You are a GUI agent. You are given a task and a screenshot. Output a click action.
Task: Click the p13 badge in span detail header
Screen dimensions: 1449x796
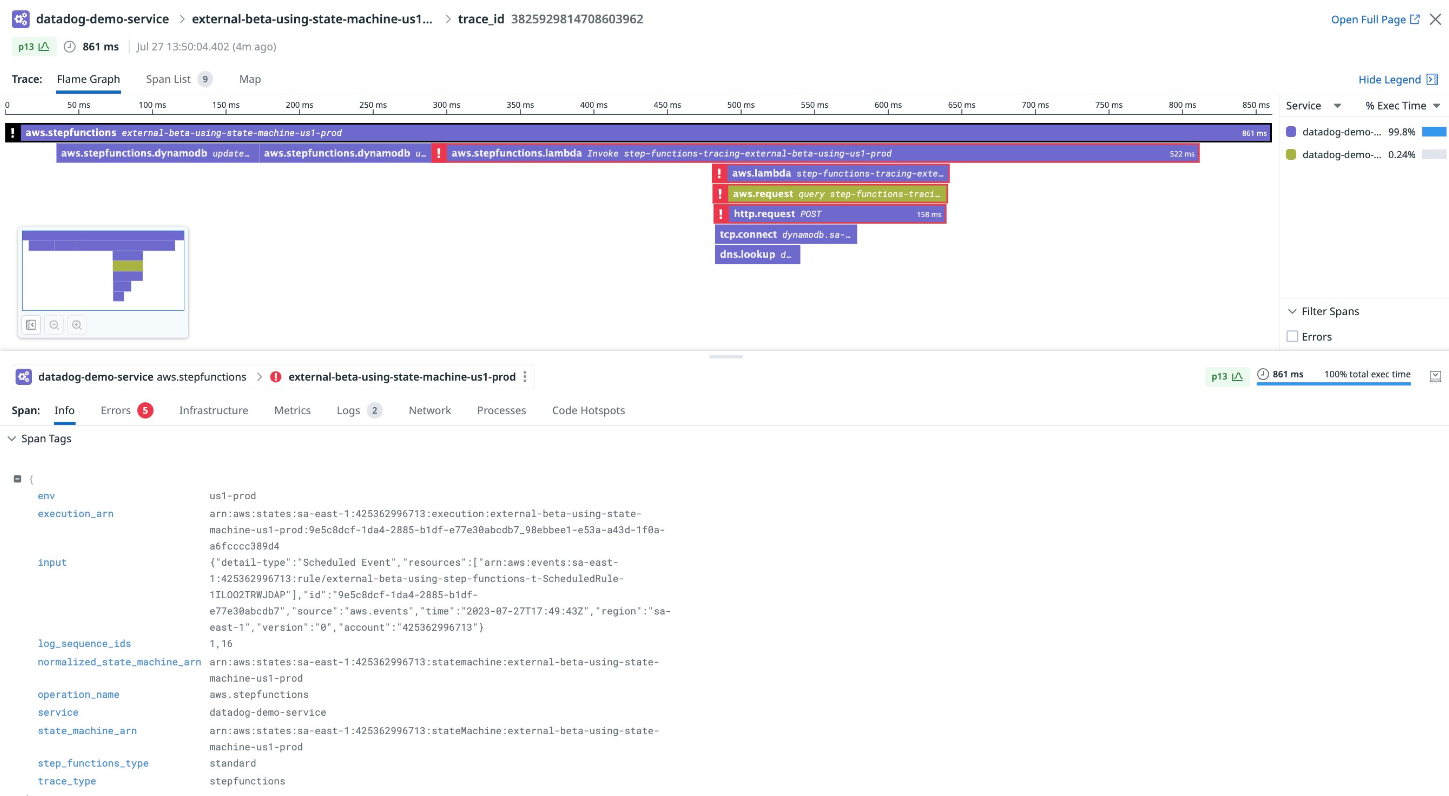1227,376
